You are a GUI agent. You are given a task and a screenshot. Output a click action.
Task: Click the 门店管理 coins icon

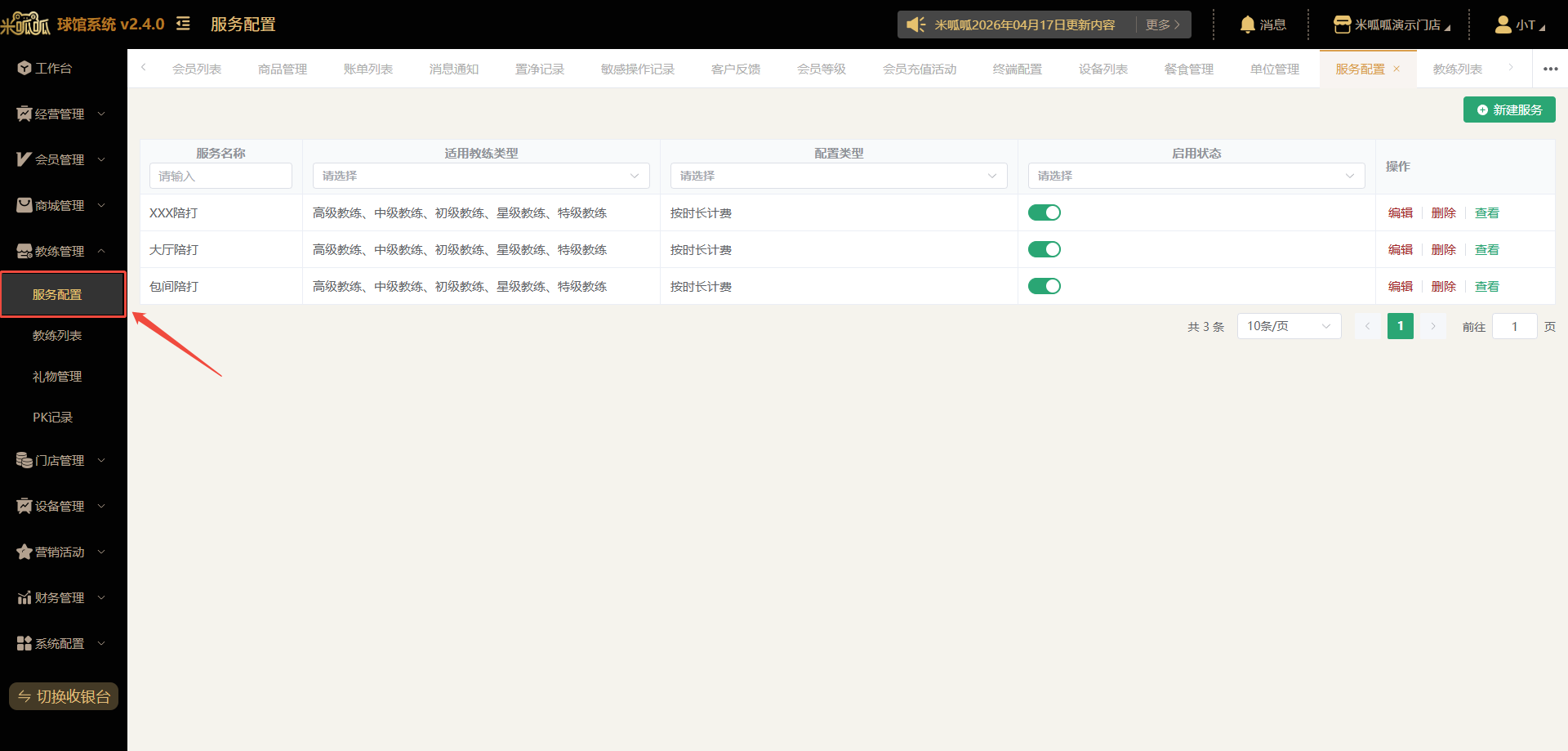pyautogui.click(x=24, y=460)
